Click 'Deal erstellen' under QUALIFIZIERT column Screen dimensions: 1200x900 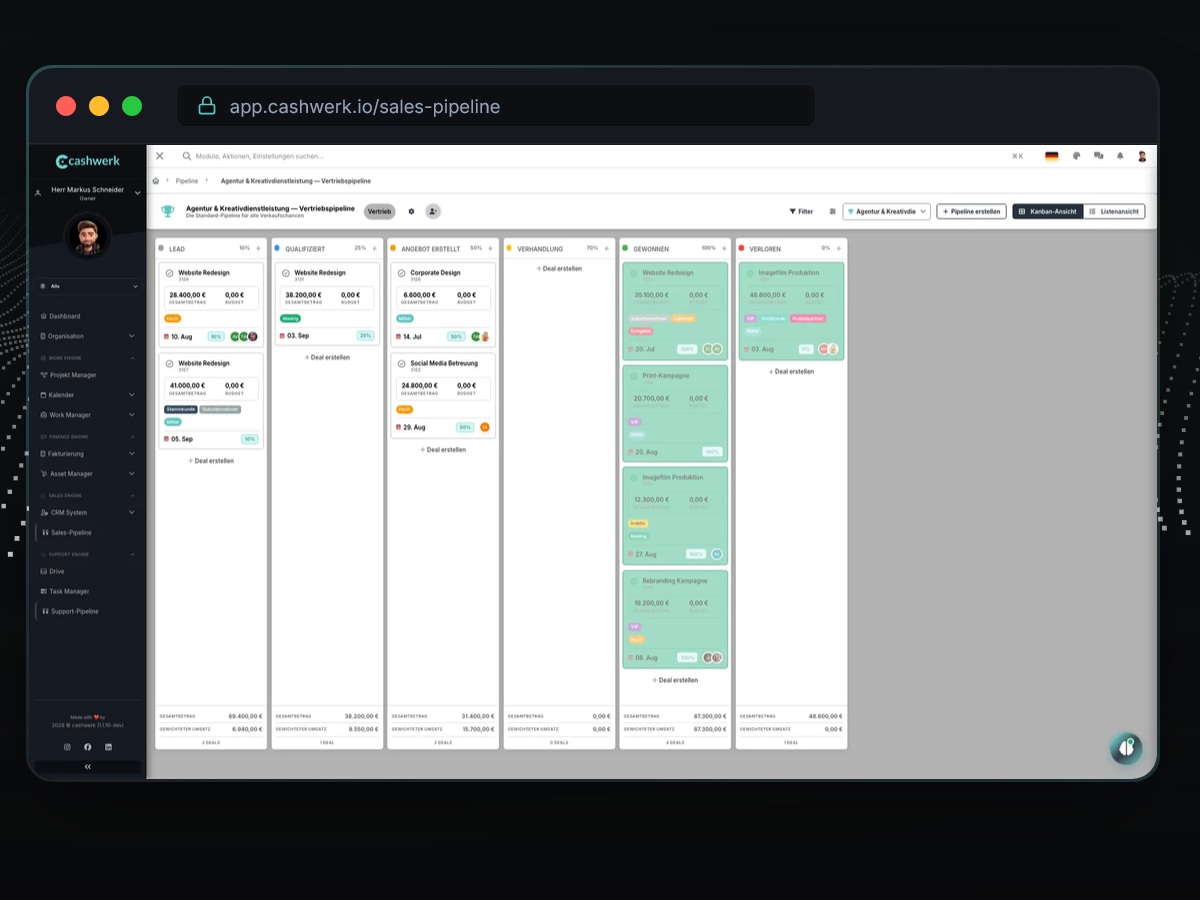[x=327, y=357]
